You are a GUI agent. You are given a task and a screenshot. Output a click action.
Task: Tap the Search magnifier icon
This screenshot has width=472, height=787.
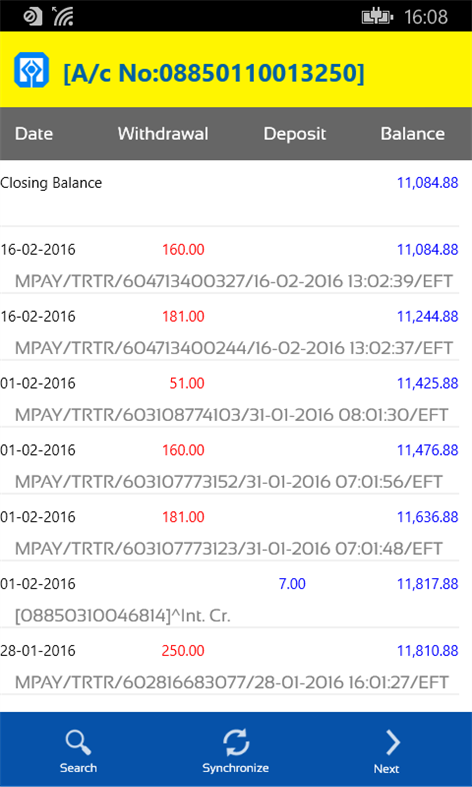[78, 742]
